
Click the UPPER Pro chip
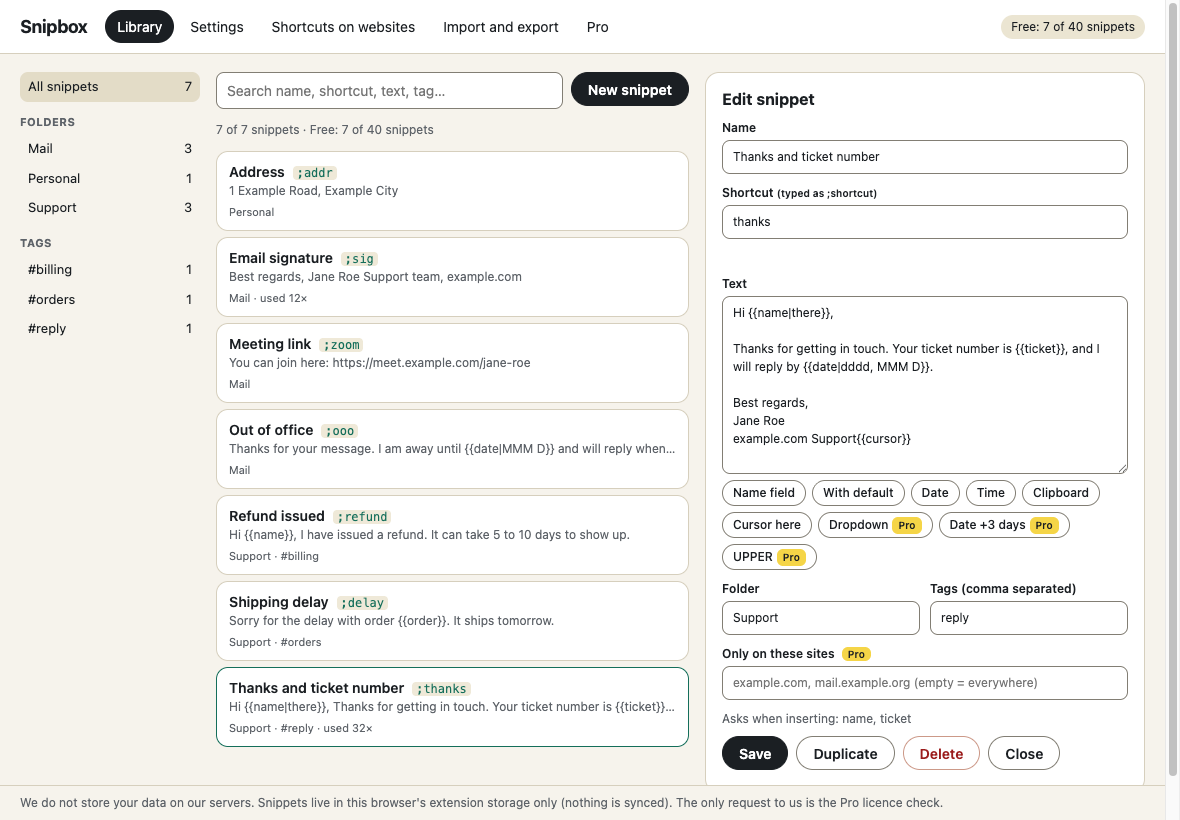pos(769,557)
